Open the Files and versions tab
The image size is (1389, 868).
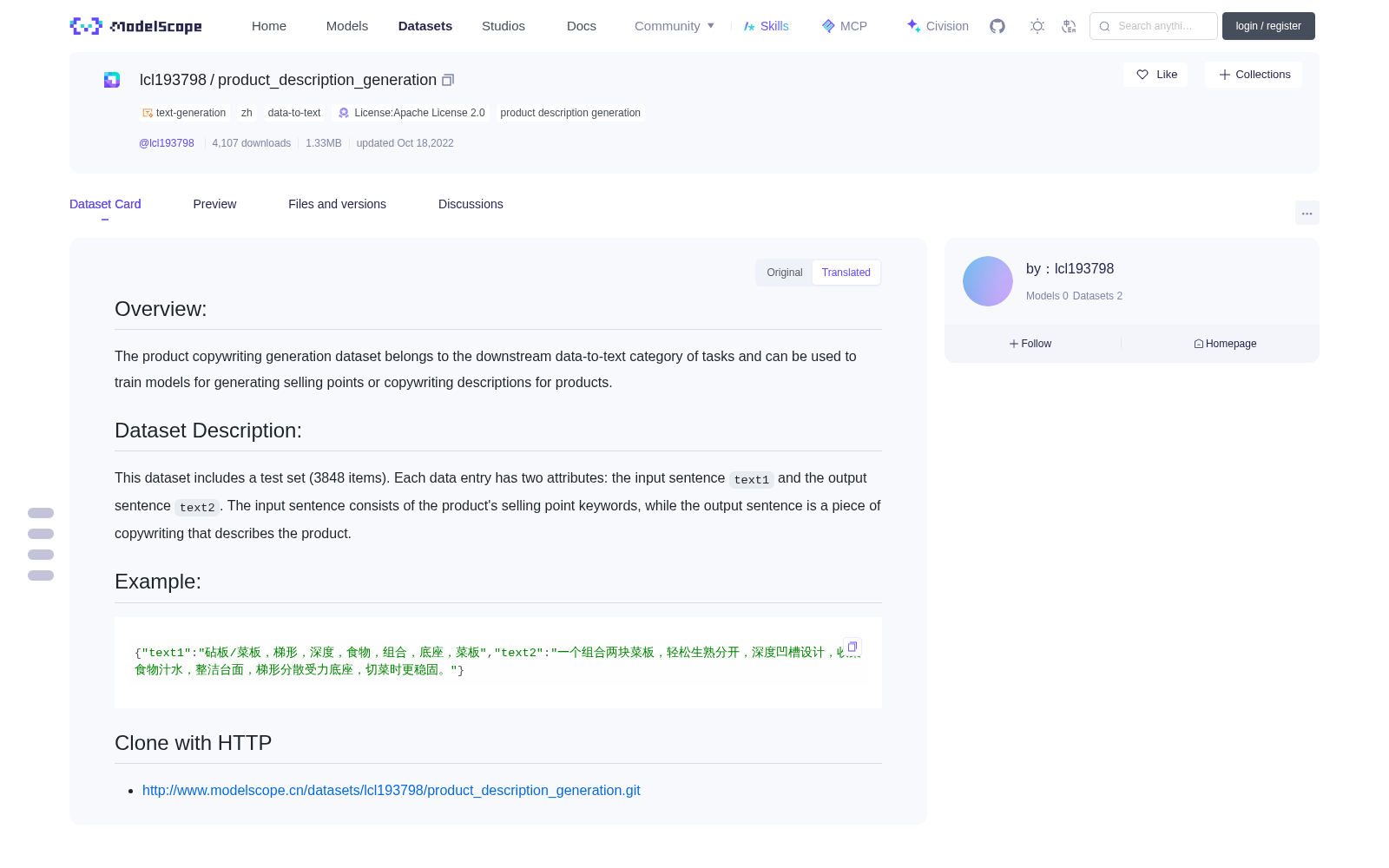pyautogui.click(x=337, y=204)
